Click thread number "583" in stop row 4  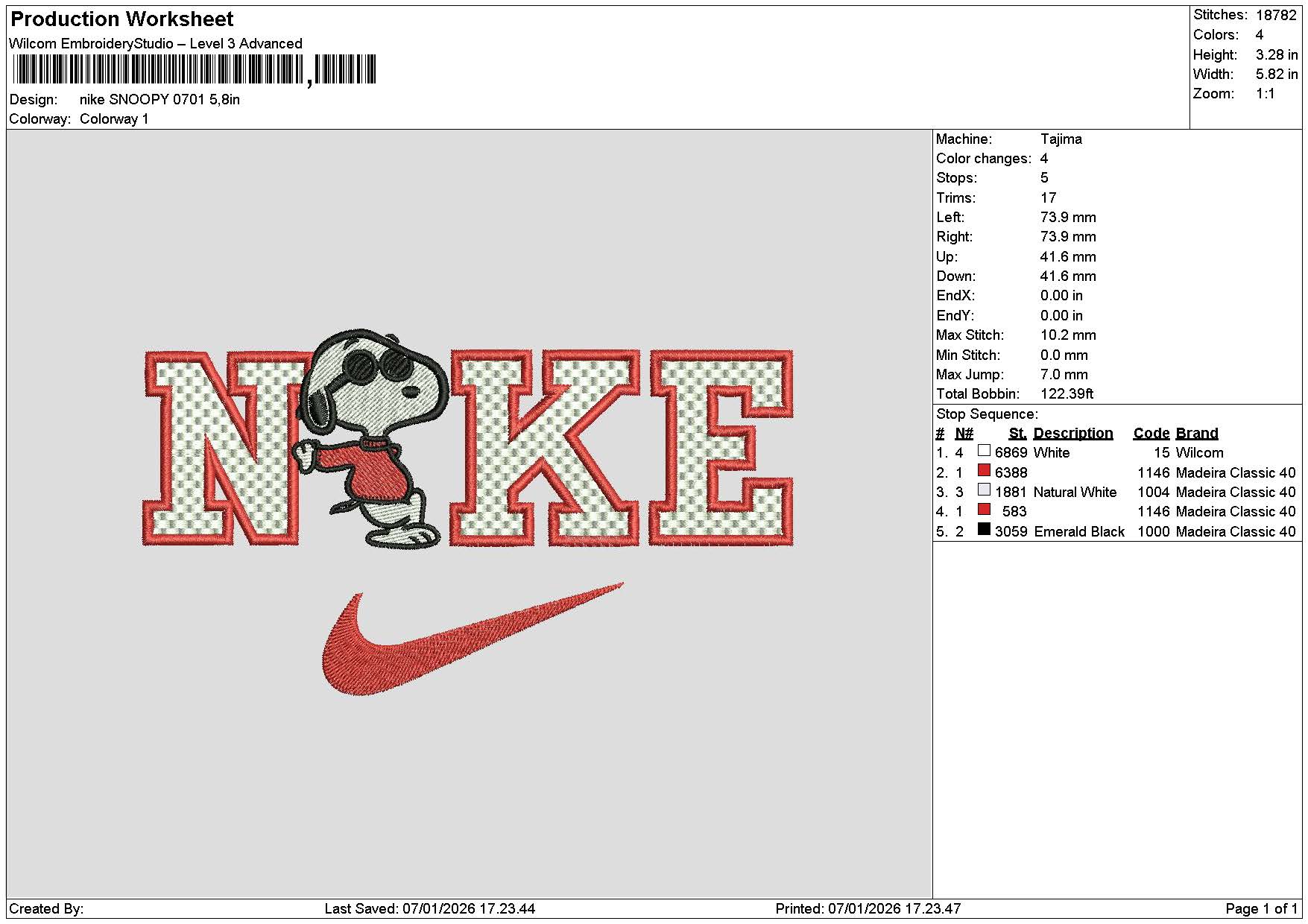(1014, 512)
